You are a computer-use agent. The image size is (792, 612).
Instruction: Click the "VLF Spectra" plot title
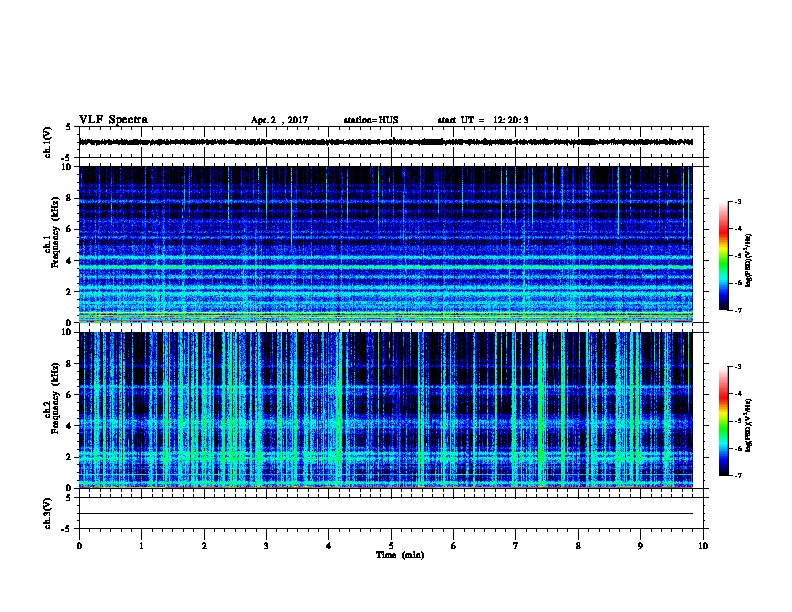click(x=113, y=120)
